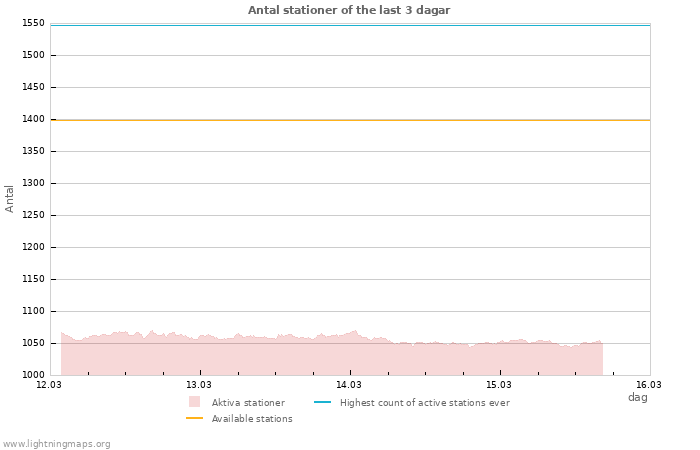Select the 16.03 date tick label
Image resolution: width=700 pixels, height=450 pixels.
pos(649,384)
